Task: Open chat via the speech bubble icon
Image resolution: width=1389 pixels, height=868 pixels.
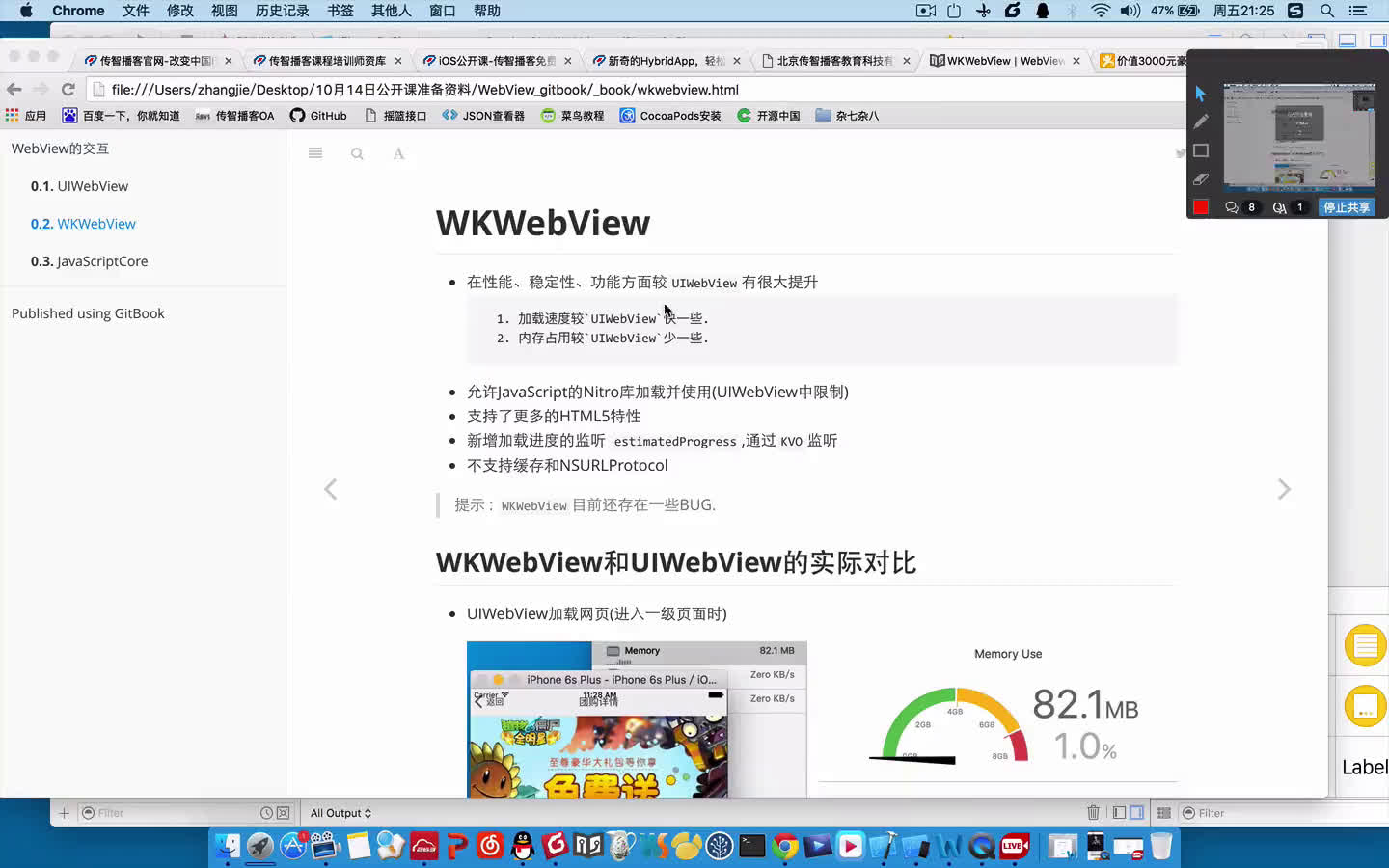Action: (x=1232, y=206)
